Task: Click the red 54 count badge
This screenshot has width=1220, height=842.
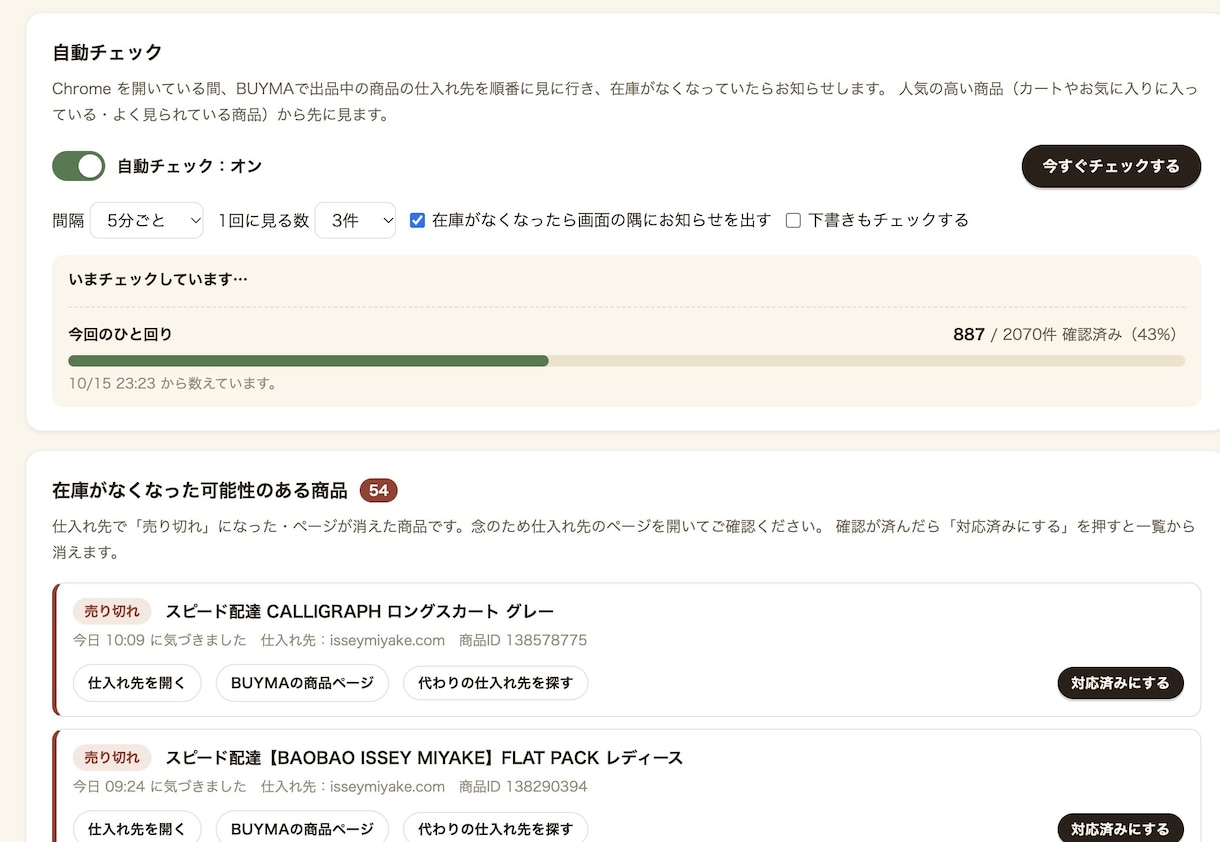Action: pos(379,490)
